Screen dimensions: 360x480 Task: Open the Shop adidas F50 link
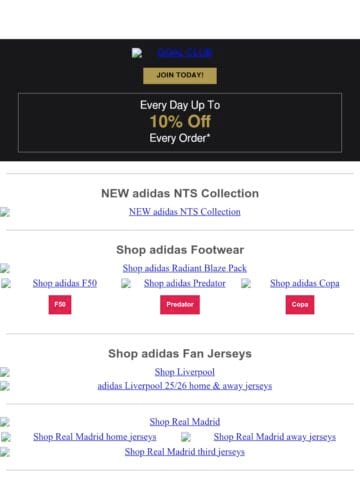point(65,283)
